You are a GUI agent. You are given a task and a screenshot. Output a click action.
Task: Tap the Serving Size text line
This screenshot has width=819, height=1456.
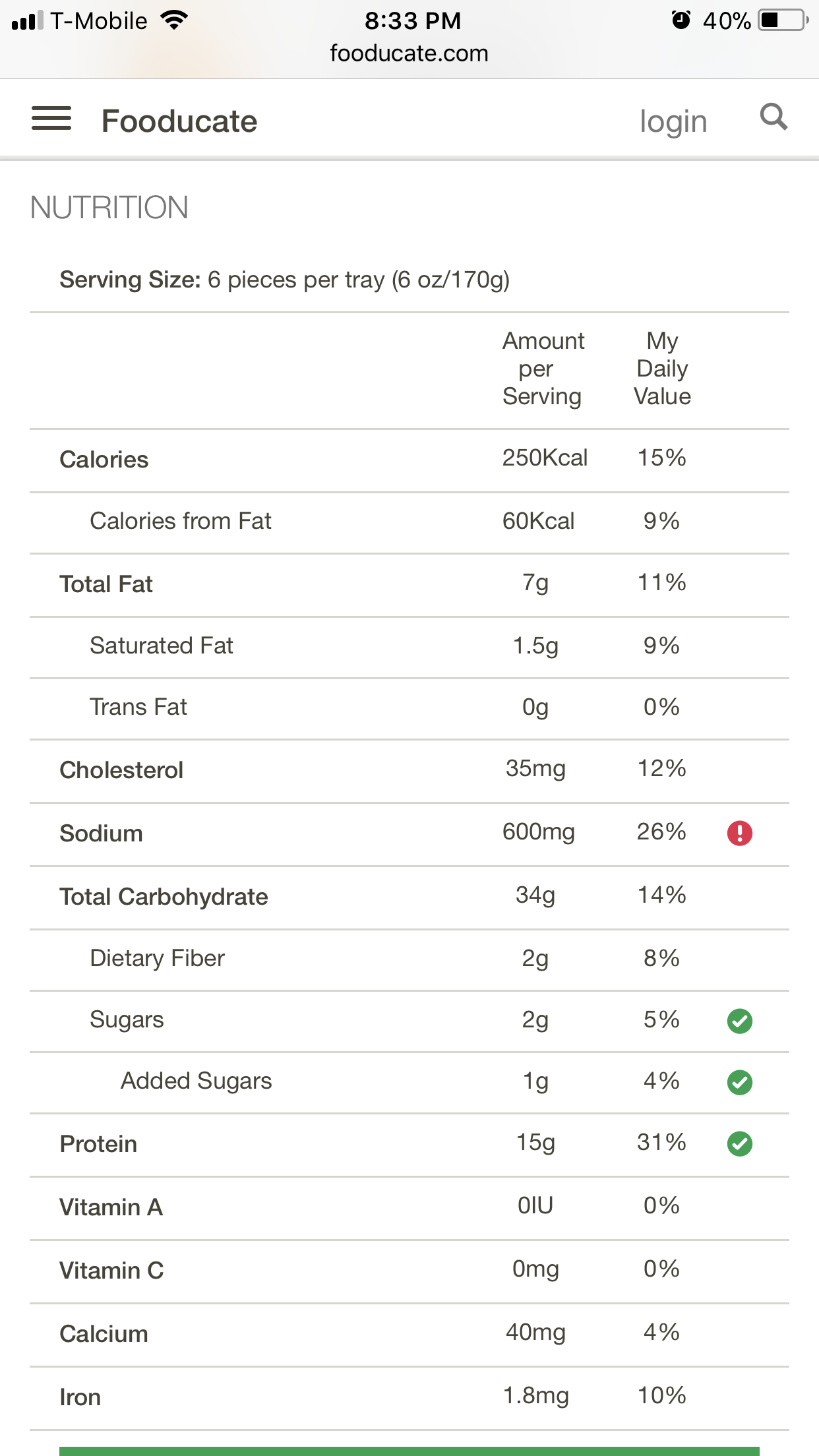click(x=285, y=280)
